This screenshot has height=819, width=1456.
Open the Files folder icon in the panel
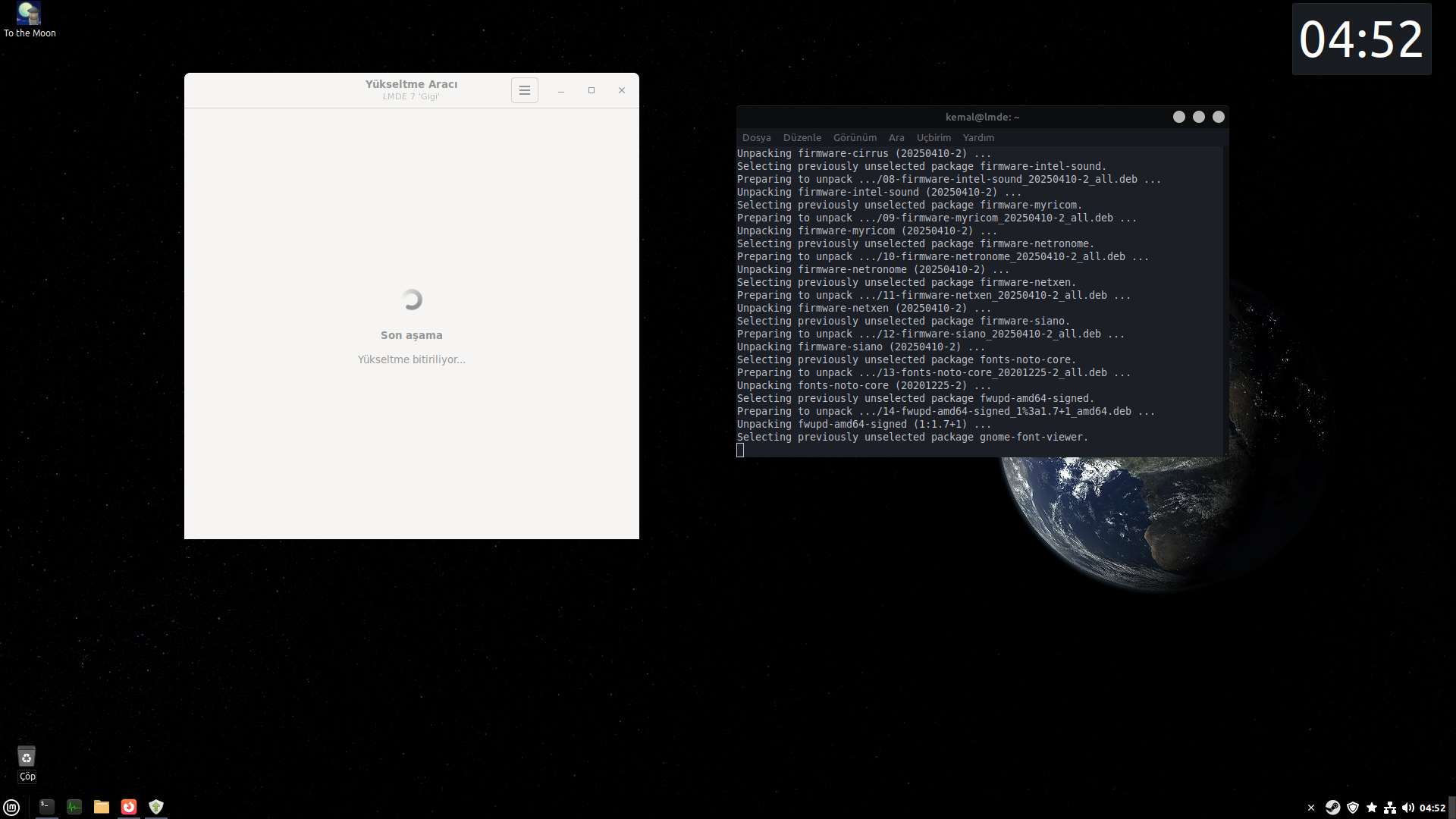[x=102, y=807]
